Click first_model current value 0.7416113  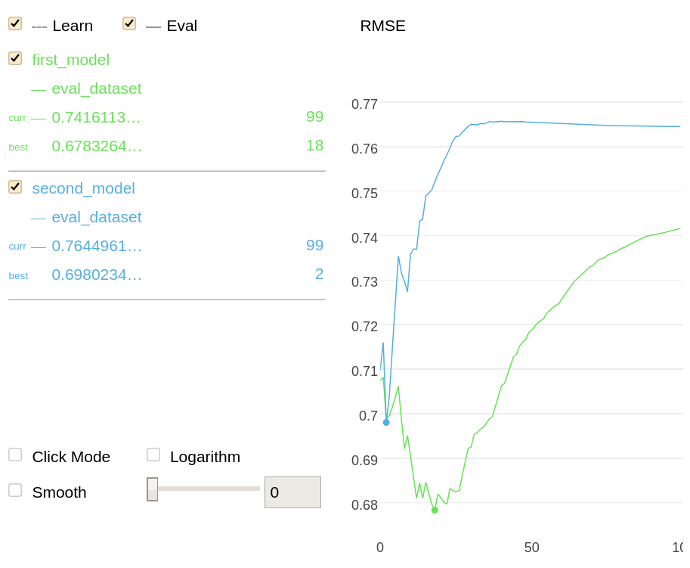point(96,118)
